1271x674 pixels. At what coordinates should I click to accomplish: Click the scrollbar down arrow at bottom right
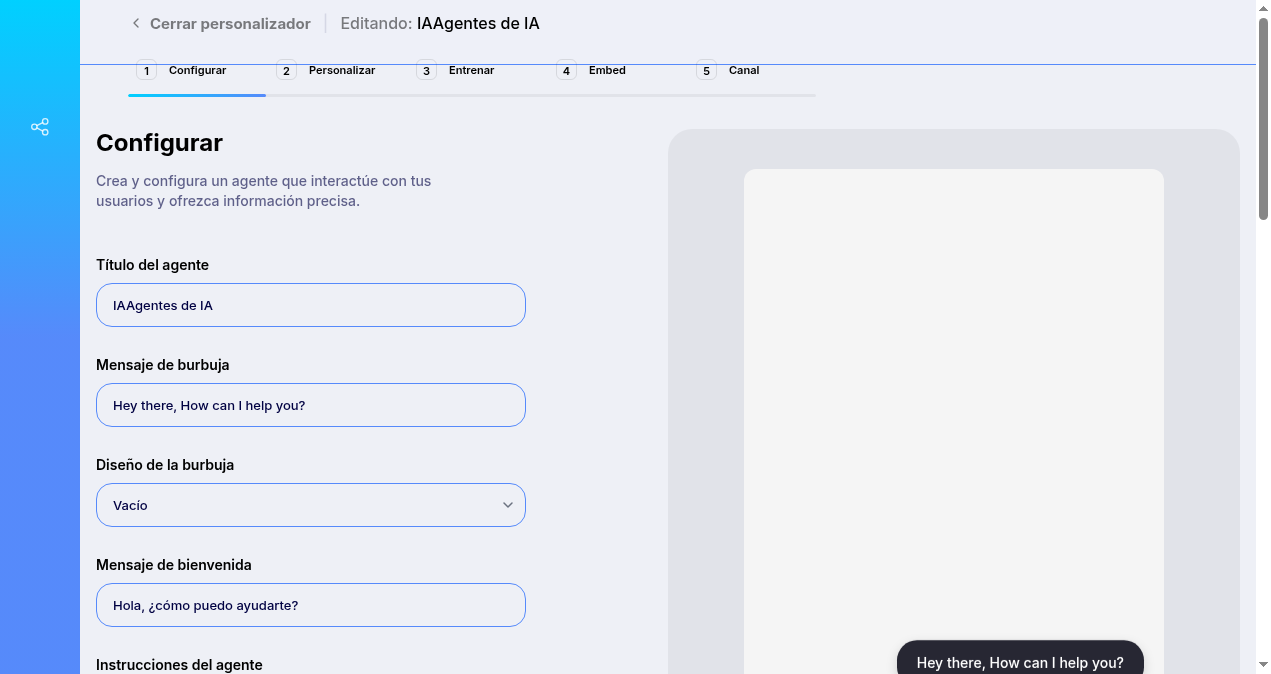coord(1263,665)
